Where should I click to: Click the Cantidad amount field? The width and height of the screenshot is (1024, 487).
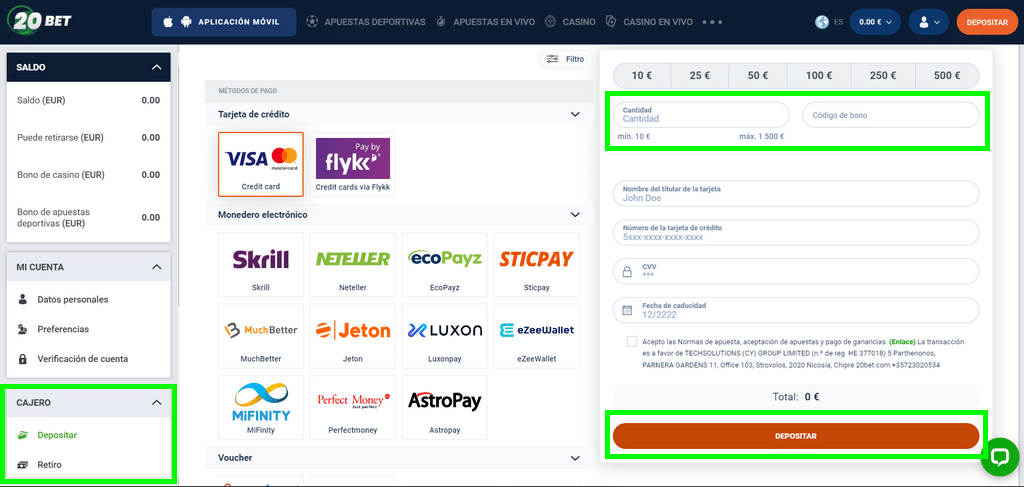[699, 115]
